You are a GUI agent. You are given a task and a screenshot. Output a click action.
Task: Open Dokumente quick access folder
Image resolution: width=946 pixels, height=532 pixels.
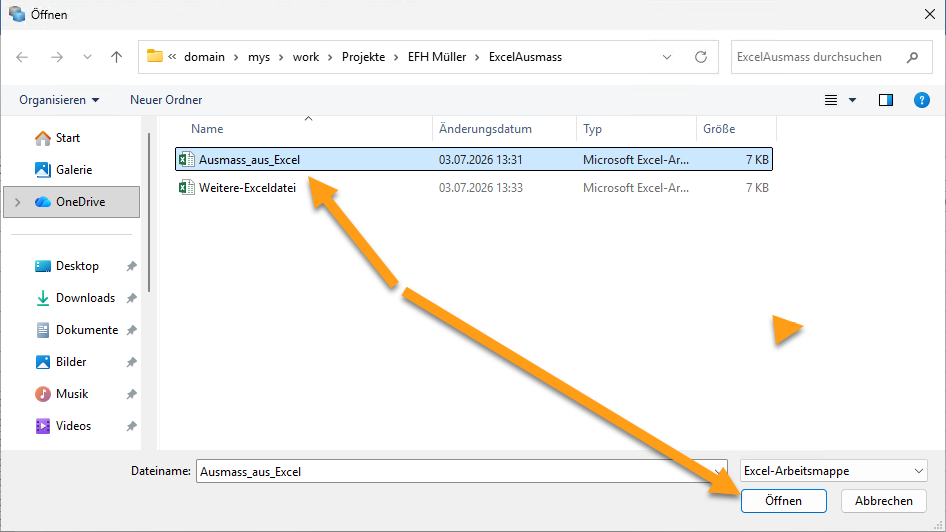tap(76, 330)
